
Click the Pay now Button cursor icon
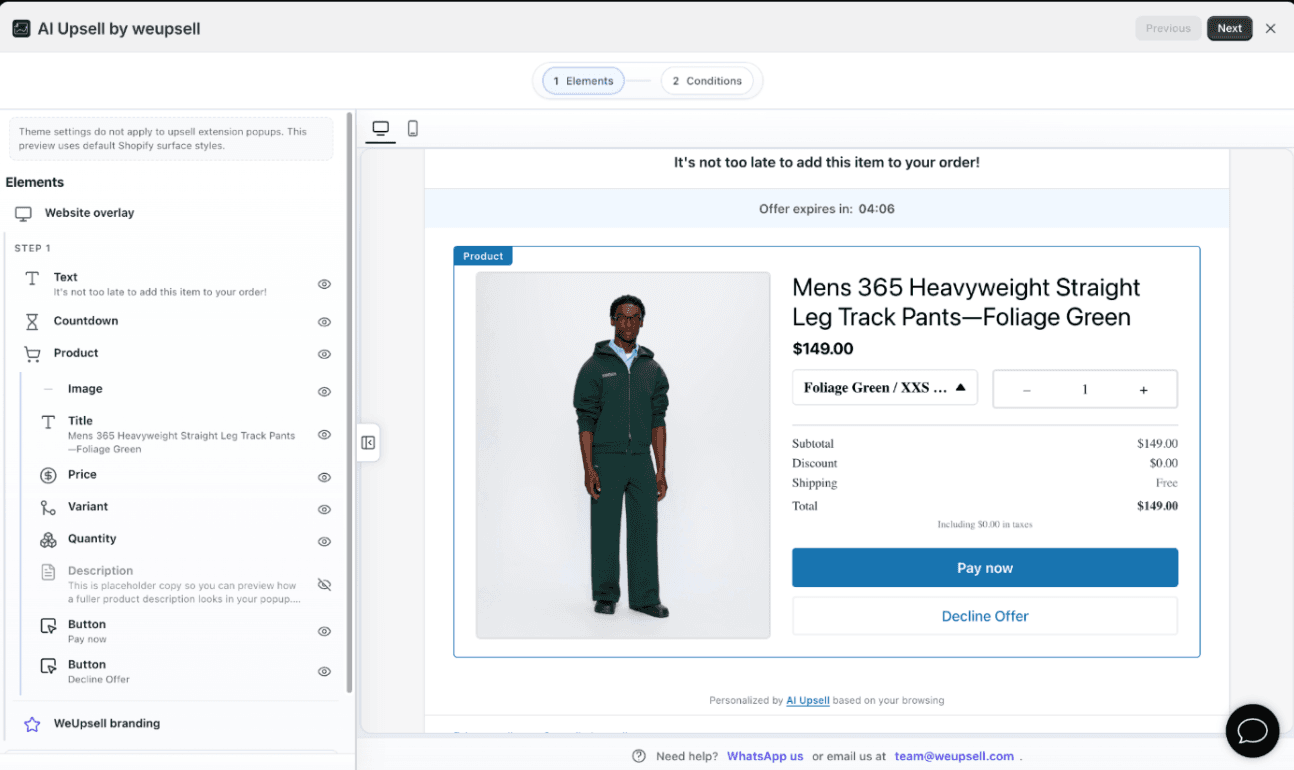click(x=48, y=626)
